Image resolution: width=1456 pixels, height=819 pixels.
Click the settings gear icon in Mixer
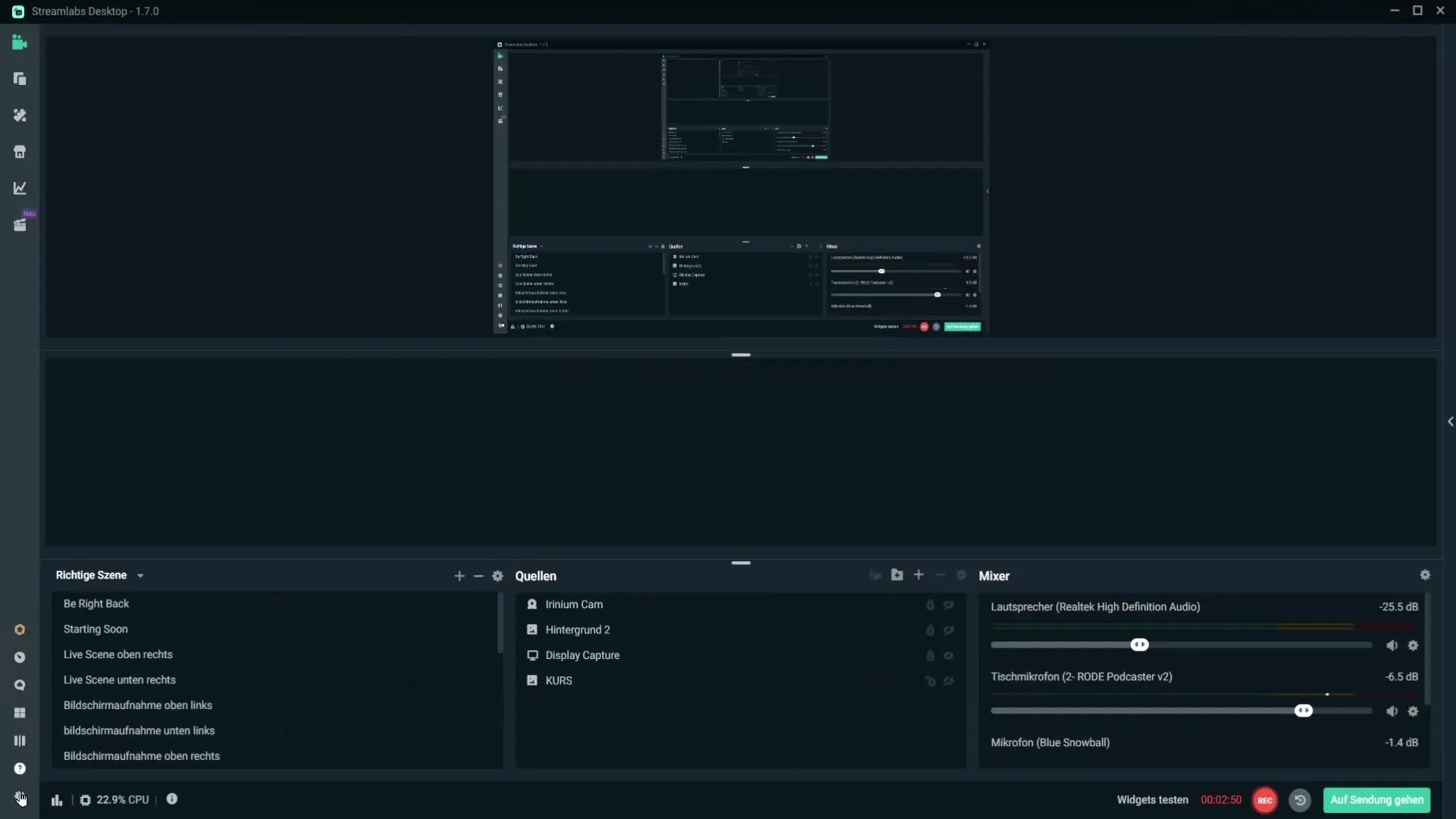pyautogui.click(x=1425, y=575)
